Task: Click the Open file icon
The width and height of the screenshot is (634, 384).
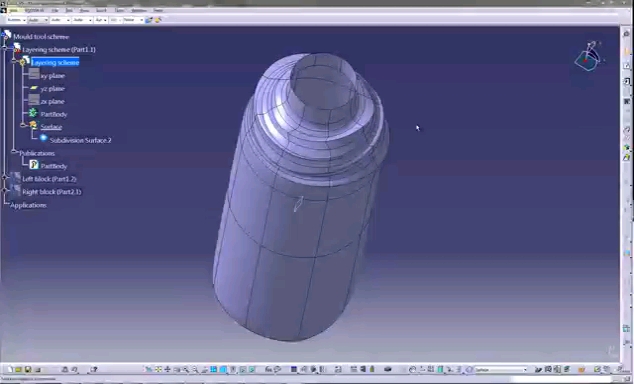Action: point(18,369)
